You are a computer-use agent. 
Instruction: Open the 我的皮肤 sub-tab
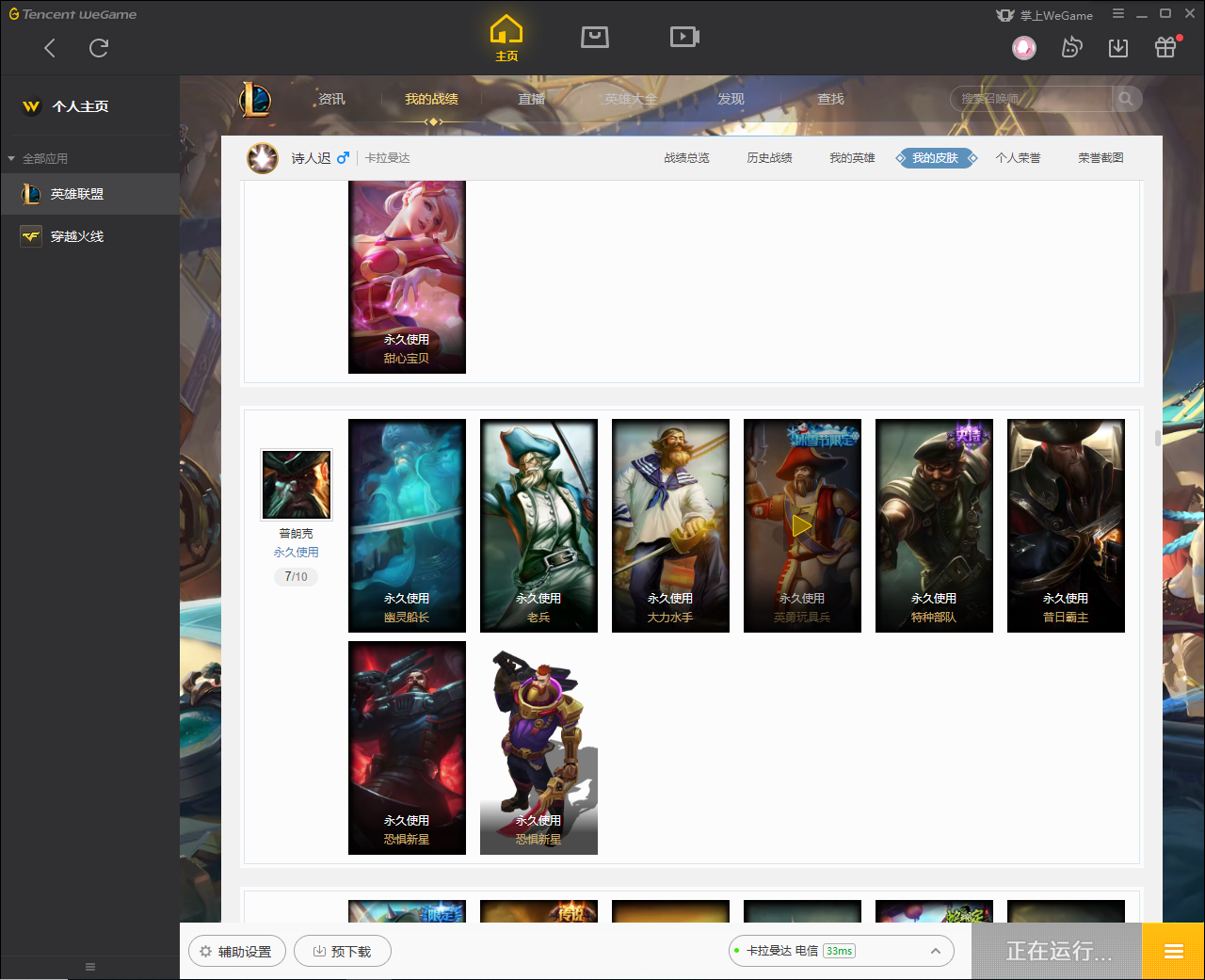tap(935, 158)
